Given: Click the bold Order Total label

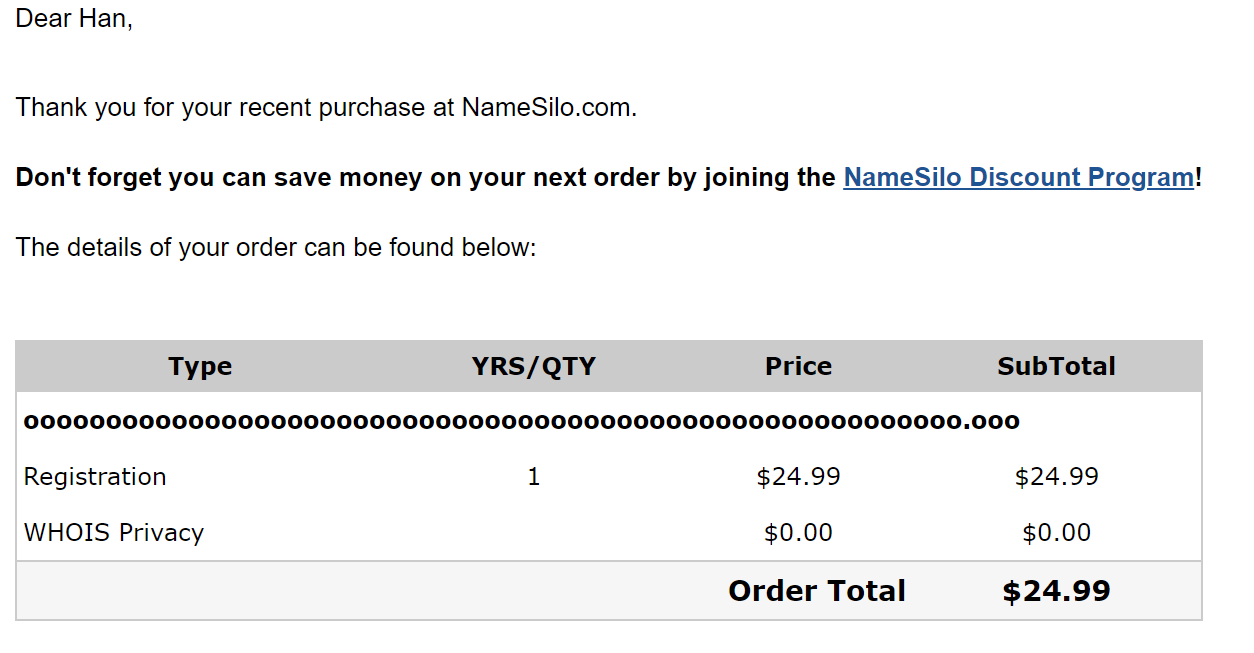Looking at the screenshot, I should pos(817,591).
